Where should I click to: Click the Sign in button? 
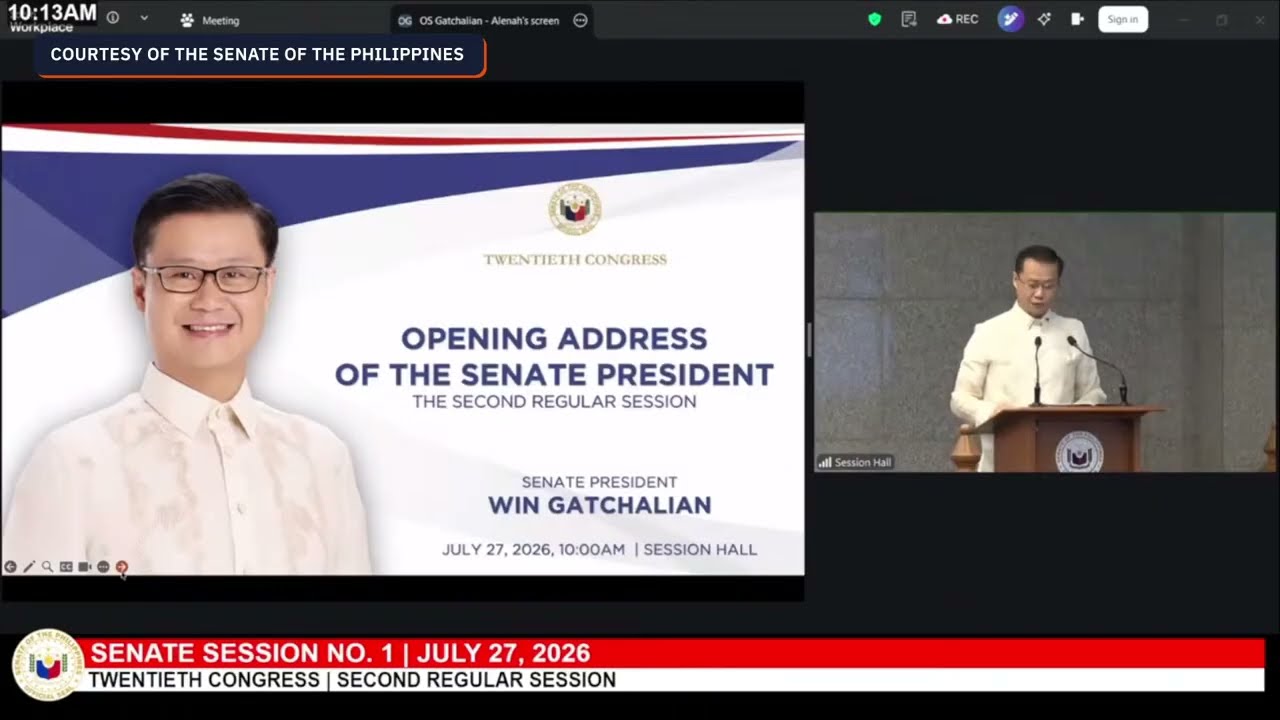click(1123, 19)
